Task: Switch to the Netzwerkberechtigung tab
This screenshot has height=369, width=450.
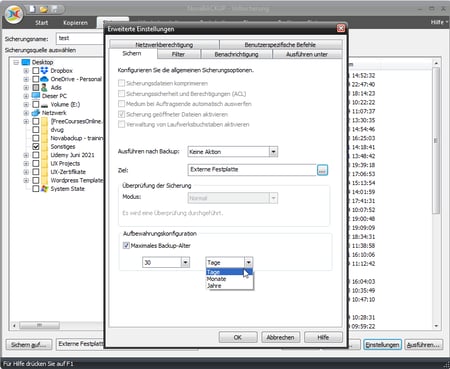Action: (x=164, y=45)
